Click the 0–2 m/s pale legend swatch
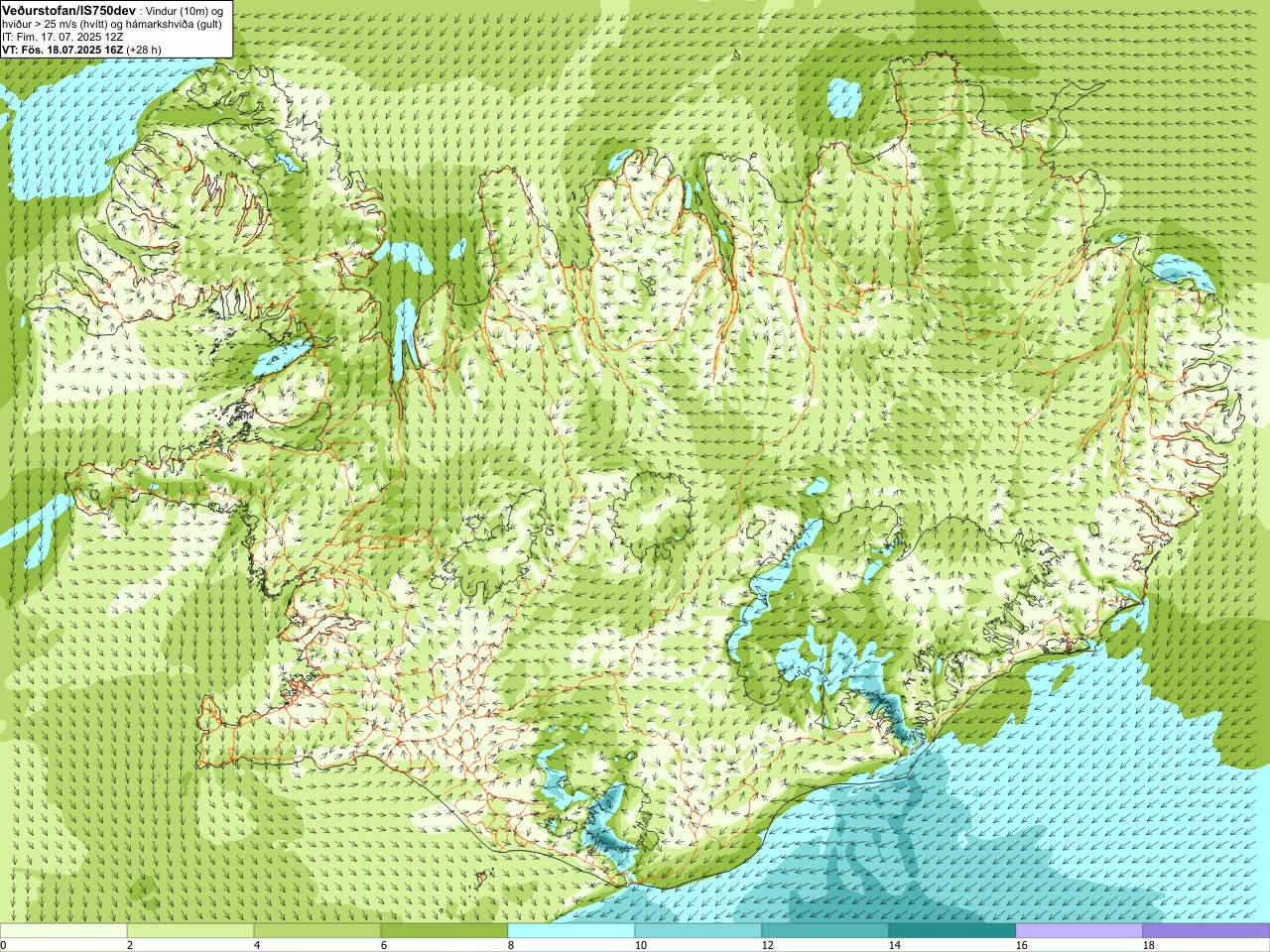This screenshot has width=1270, height=952. tap(63, 931)
